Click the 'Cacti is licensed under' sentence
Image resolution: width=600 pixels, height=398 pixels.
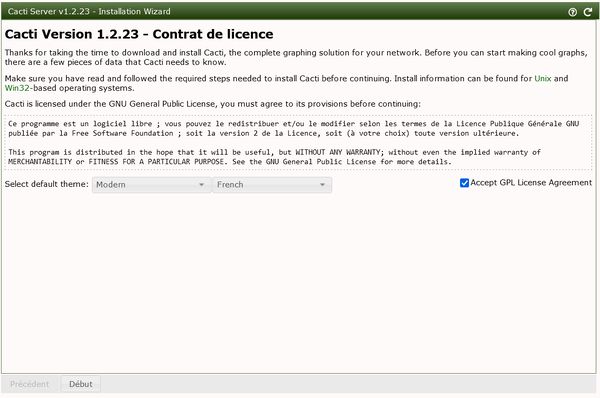click(212, 104)
